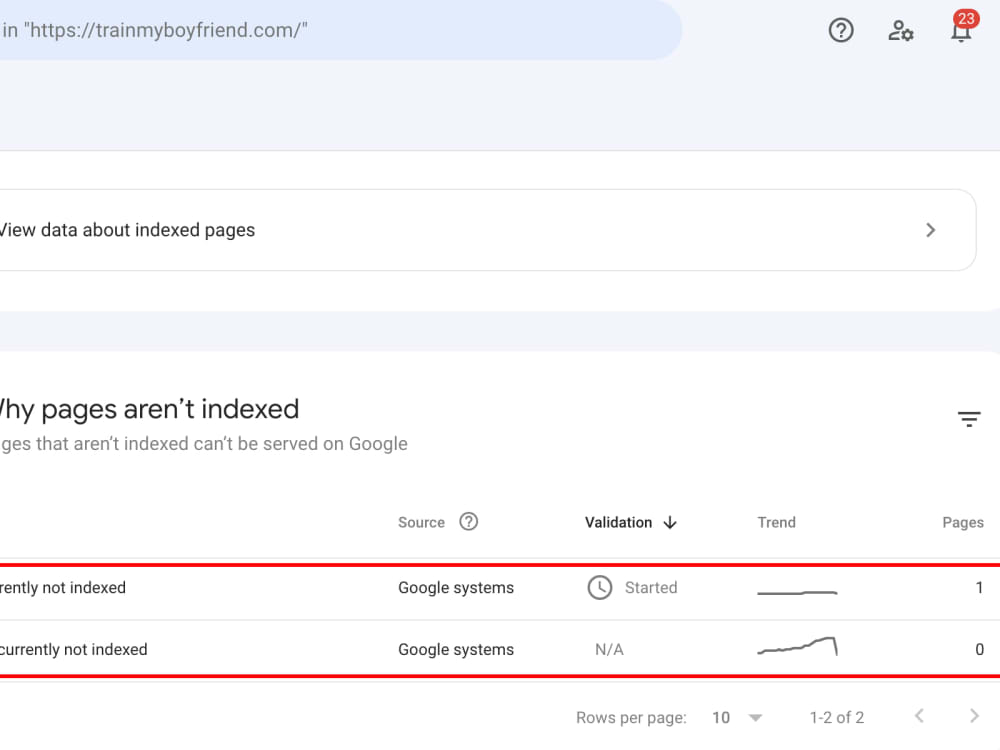Image resolution: width=1000 pixels, height=750 pixels.
Task: Open the chevron beside View data about indexed pages
Action: [931, 230]
